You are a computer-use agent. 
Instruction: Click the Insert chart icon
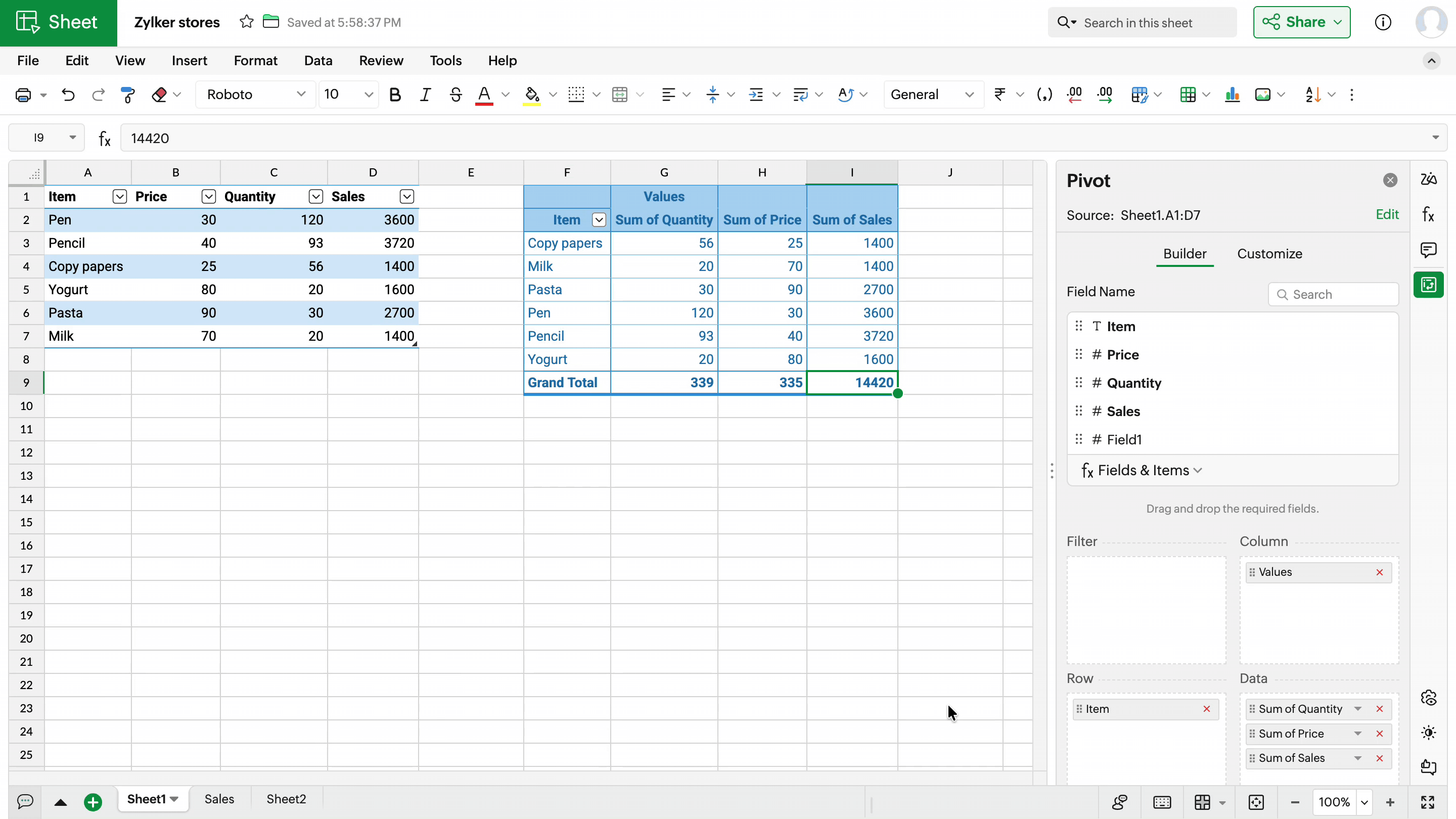(1232, 95)
